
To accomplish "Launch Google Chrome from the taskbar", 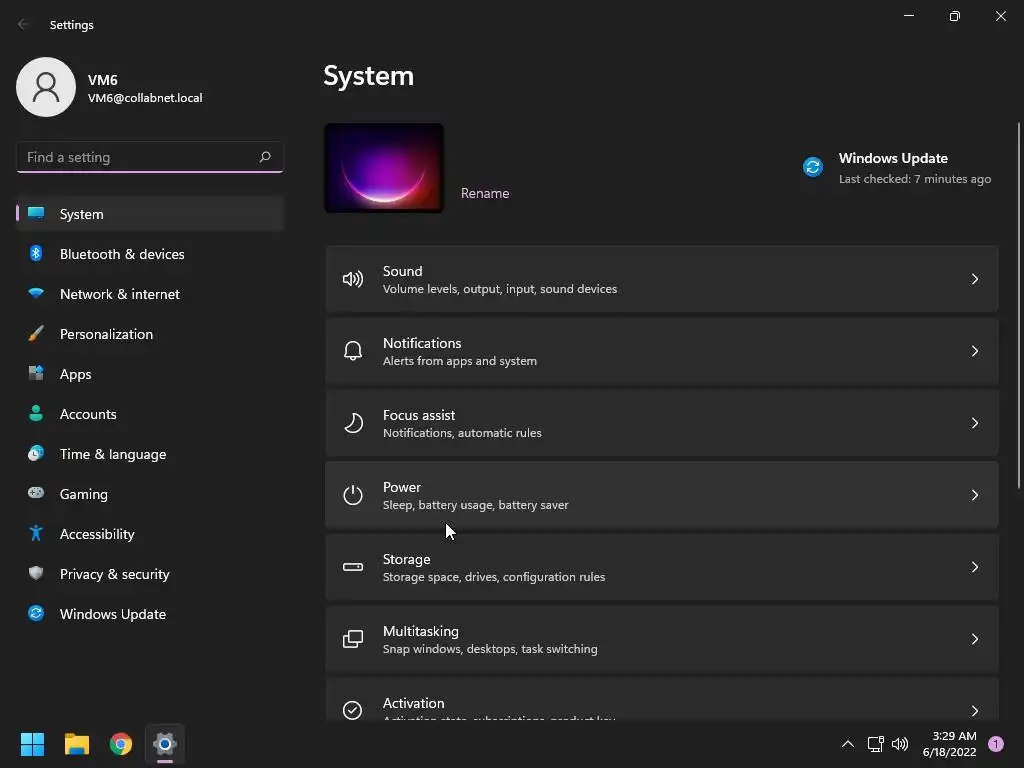I will click(121, 744).
